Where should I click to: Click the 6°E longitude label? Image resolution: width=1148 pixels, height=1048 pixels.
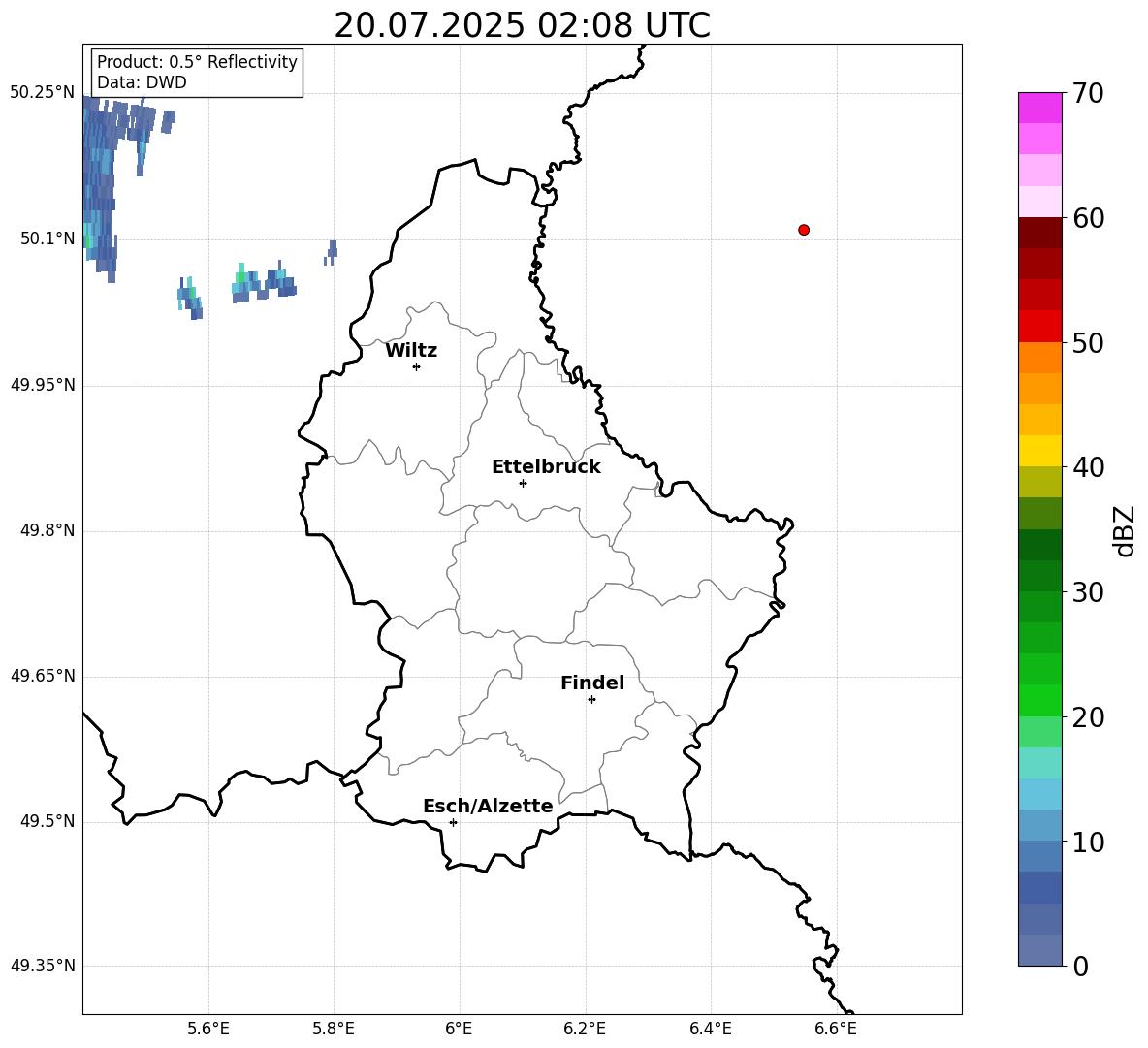(459, 1029)
